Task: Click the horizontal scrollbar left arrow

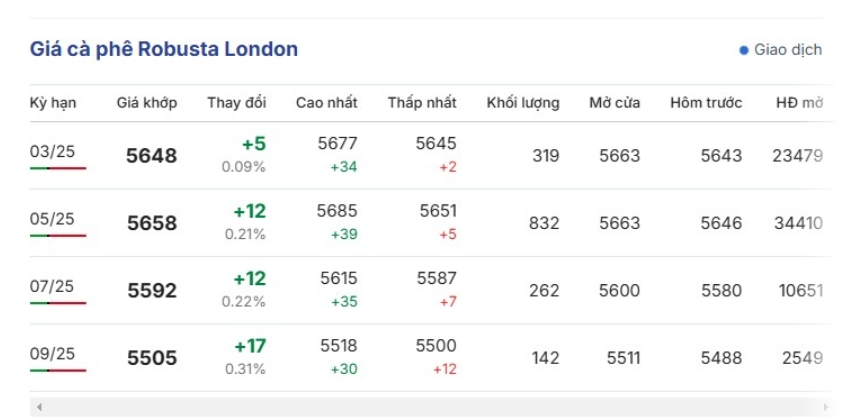Action: pos(38,407)
